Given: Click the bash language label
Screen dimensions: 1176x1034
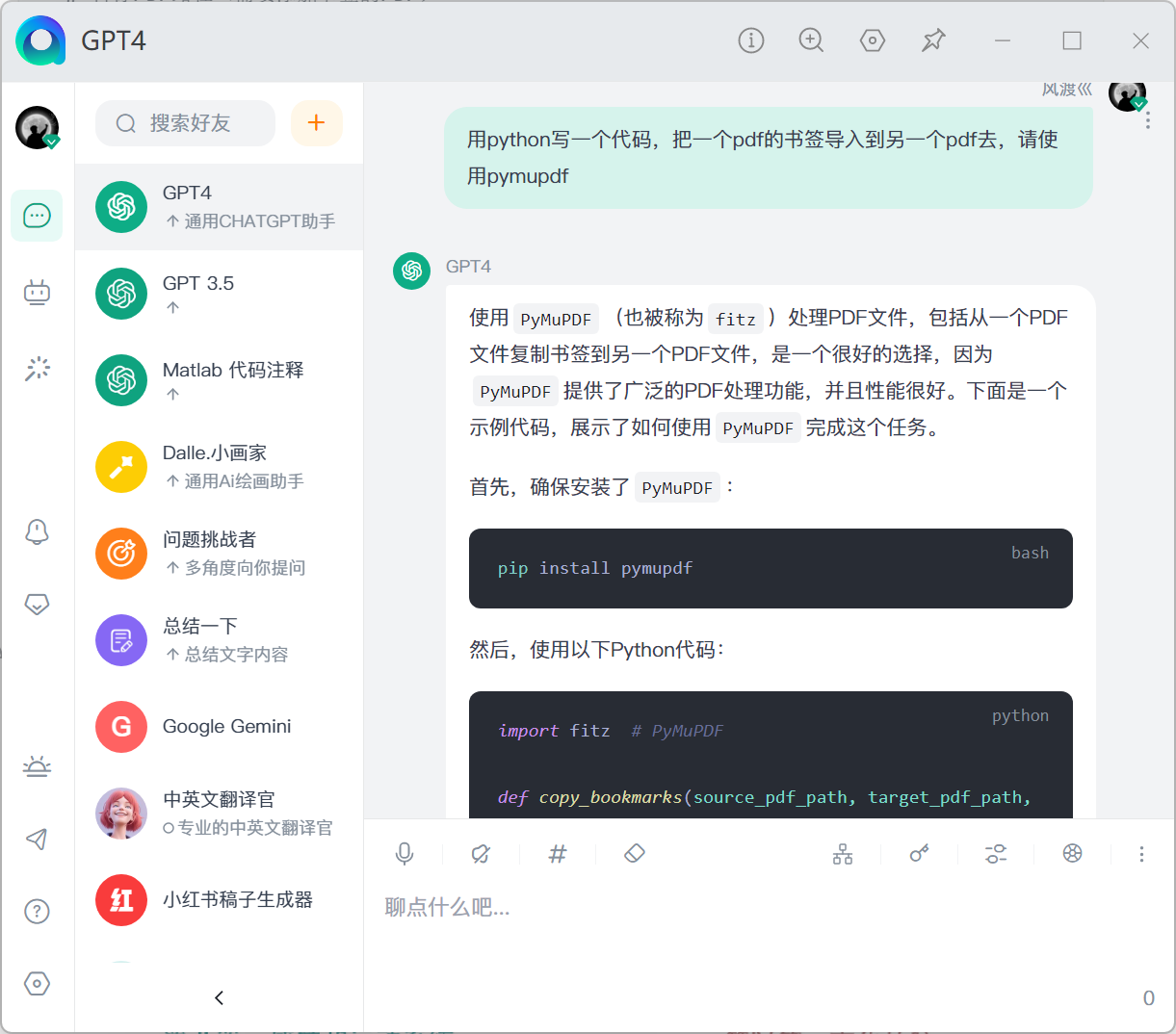Looking at the screenshot, I should click(x=1030, y=553).
